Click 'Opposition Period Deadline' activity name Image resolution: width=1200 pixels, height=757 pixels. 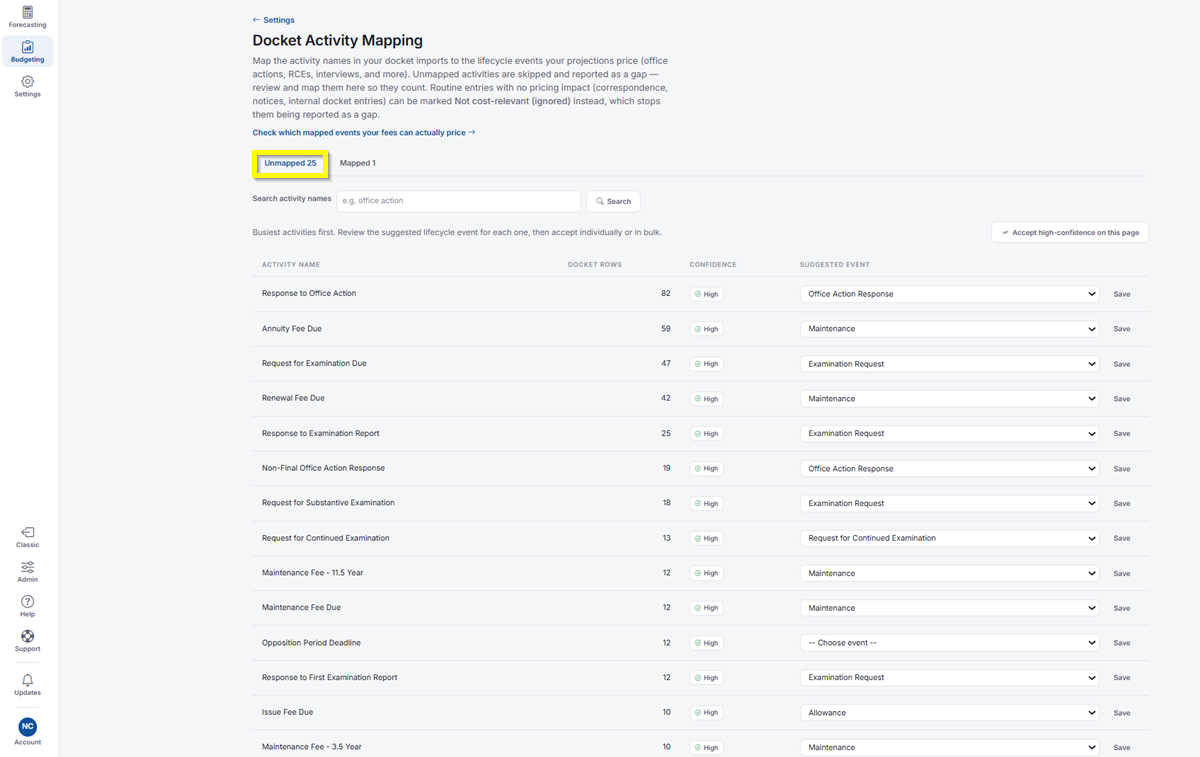pyautogui.click(x=311, y=643)
